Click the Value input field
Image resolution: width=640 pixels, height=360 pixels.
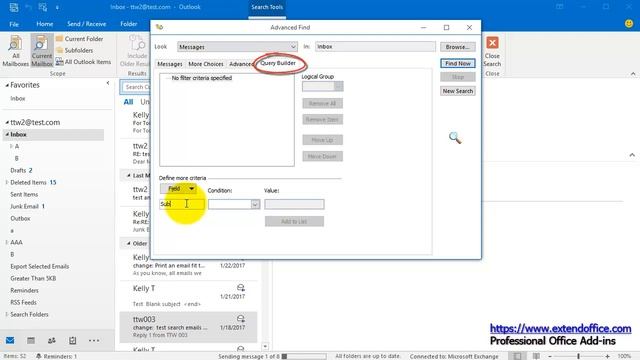(294, 204)
